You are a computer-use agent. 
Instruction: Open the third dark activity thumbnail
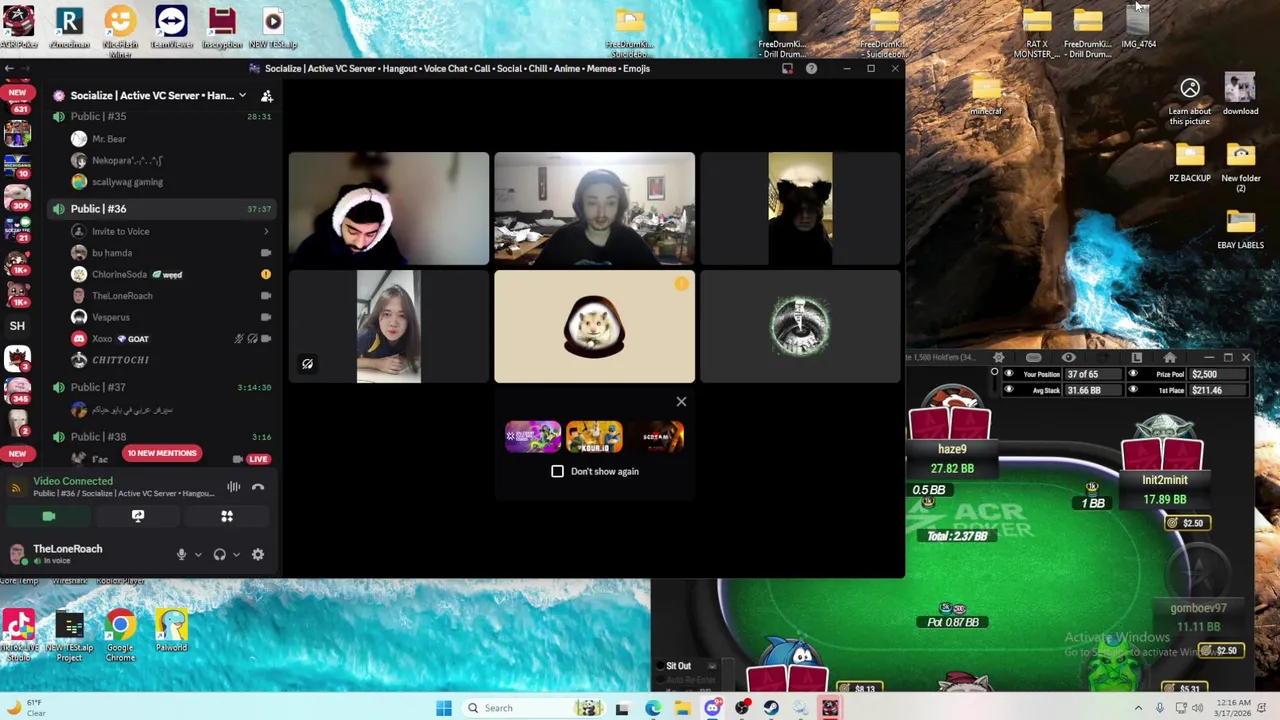pos(656,437)
